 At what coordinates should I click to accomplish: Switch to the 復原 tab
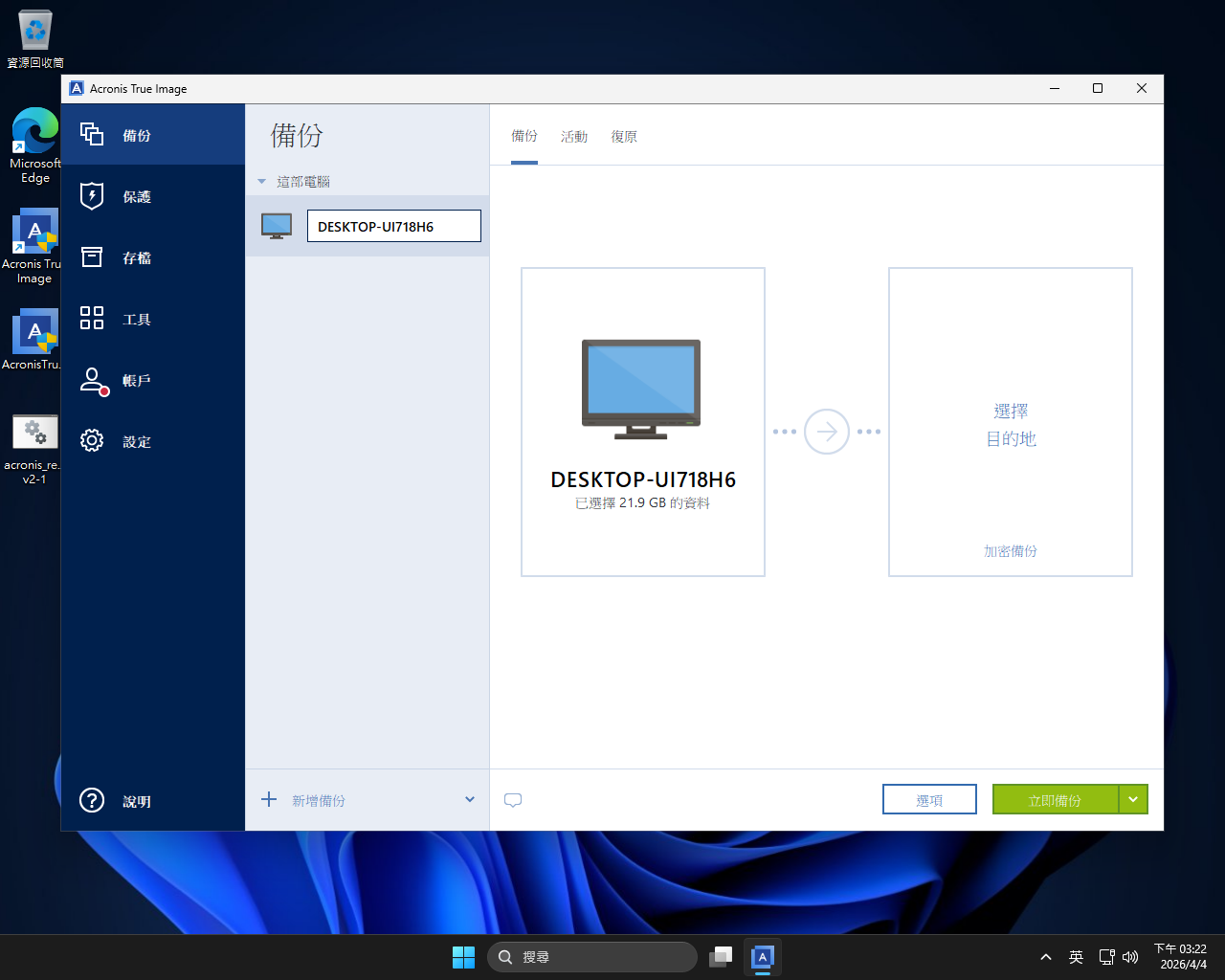pyautogui.click(x=624, y=137)
